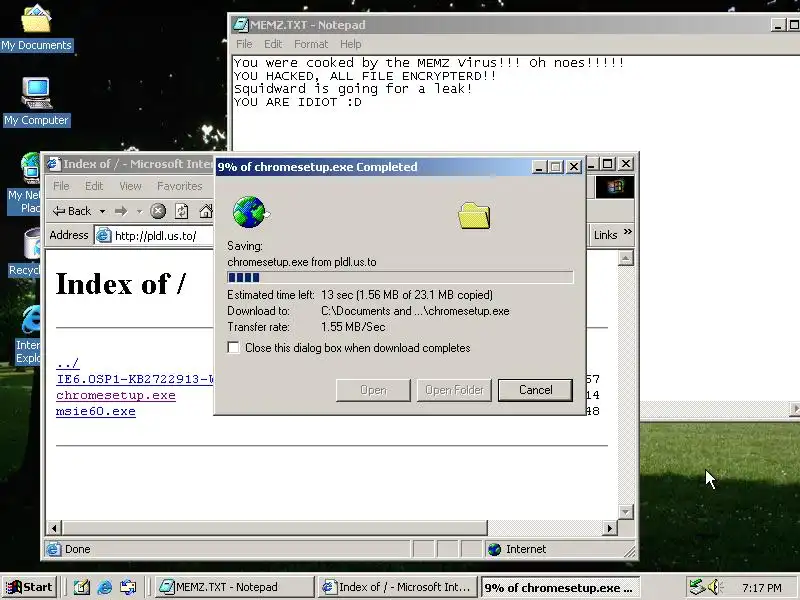Screen dimensions: 800x600
Task: Click the globe icon in download dialog
Action: coord(249,212)
